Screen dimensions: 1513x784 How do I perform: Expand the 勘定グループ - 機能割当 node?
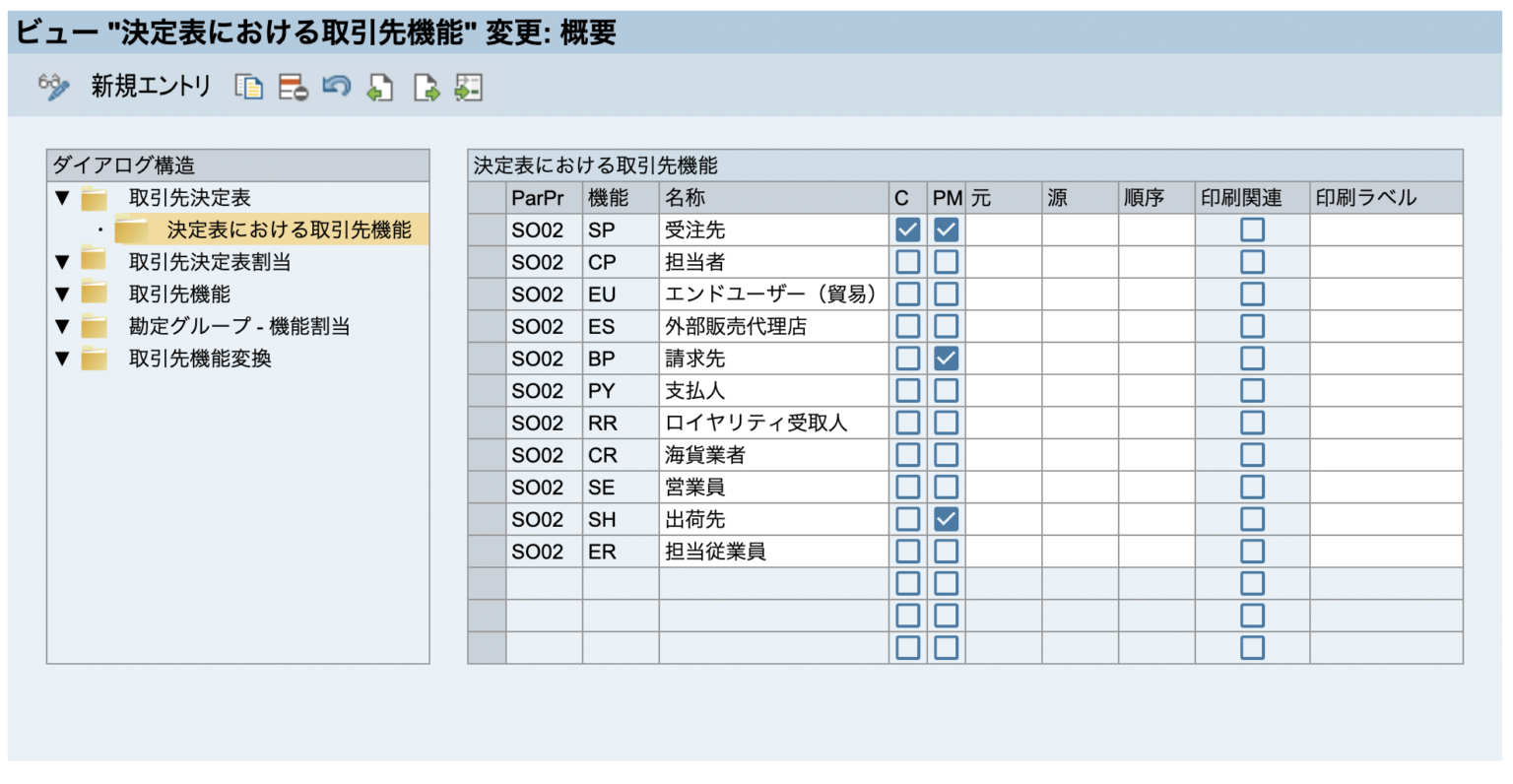62,326
